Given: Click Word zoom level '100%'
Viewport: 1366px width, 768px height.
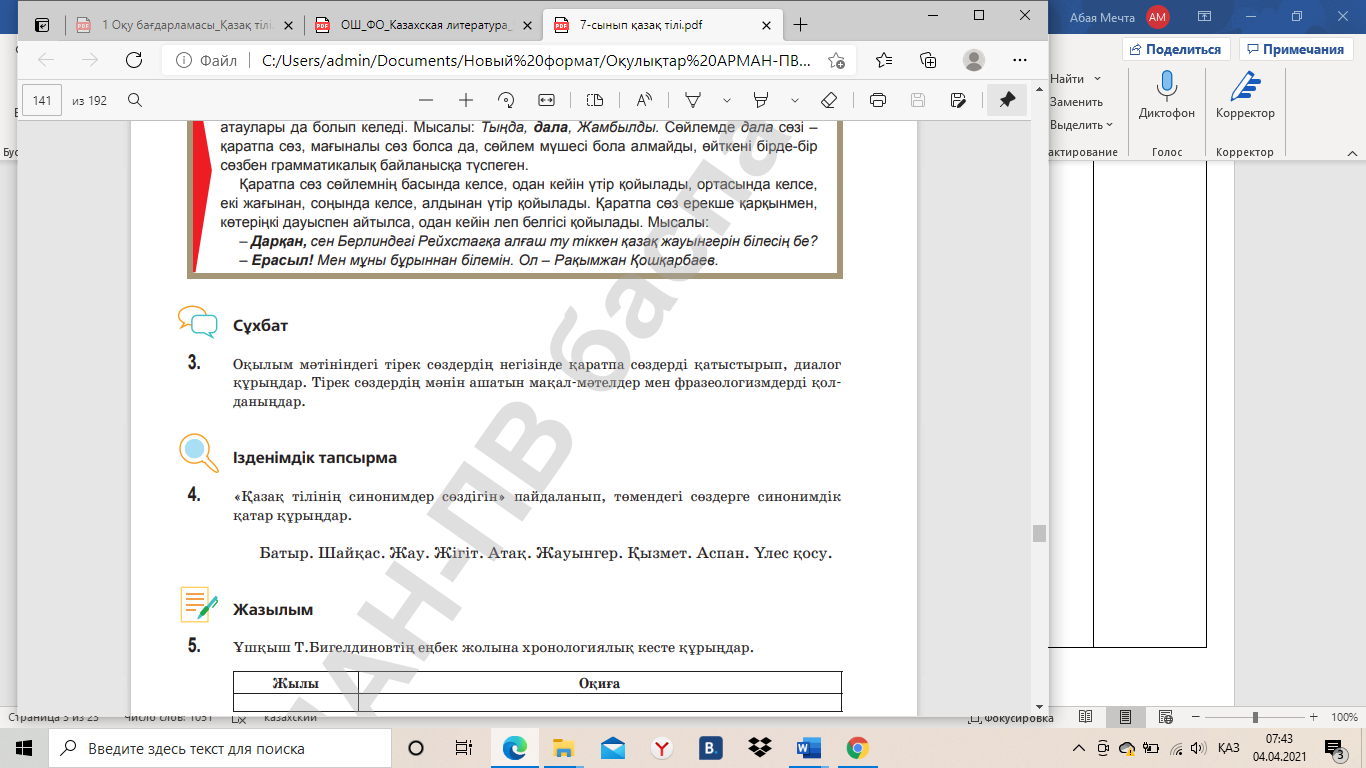Looking at the screenshot, I should pos(1344,718).
